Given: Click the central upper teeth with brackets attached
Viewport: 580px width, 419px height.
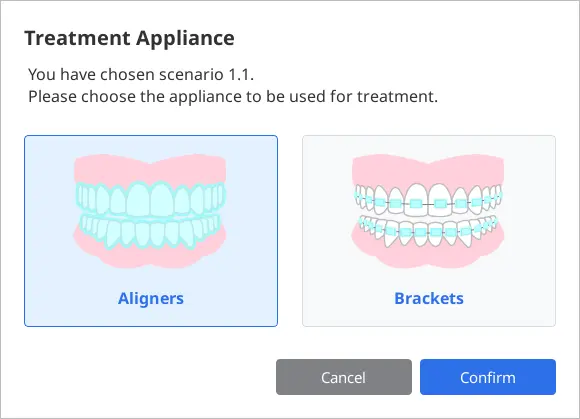Looking at the screenshot, I should click(428, 200).
